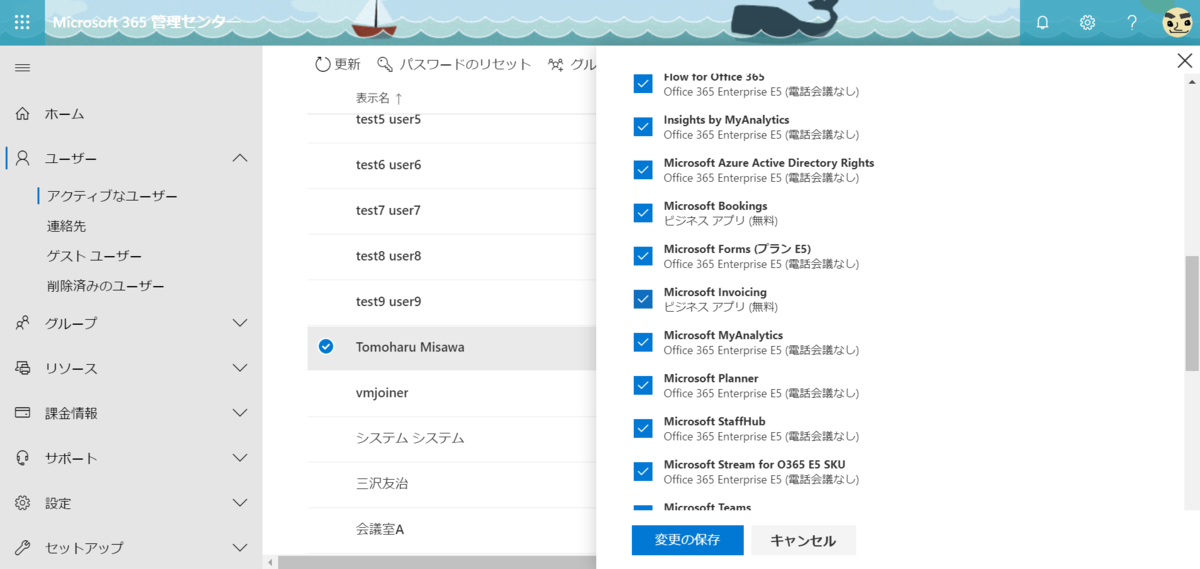
Task: Uncheck Microsoft Azure Active Directory Rights
Action: click(643, 170)
